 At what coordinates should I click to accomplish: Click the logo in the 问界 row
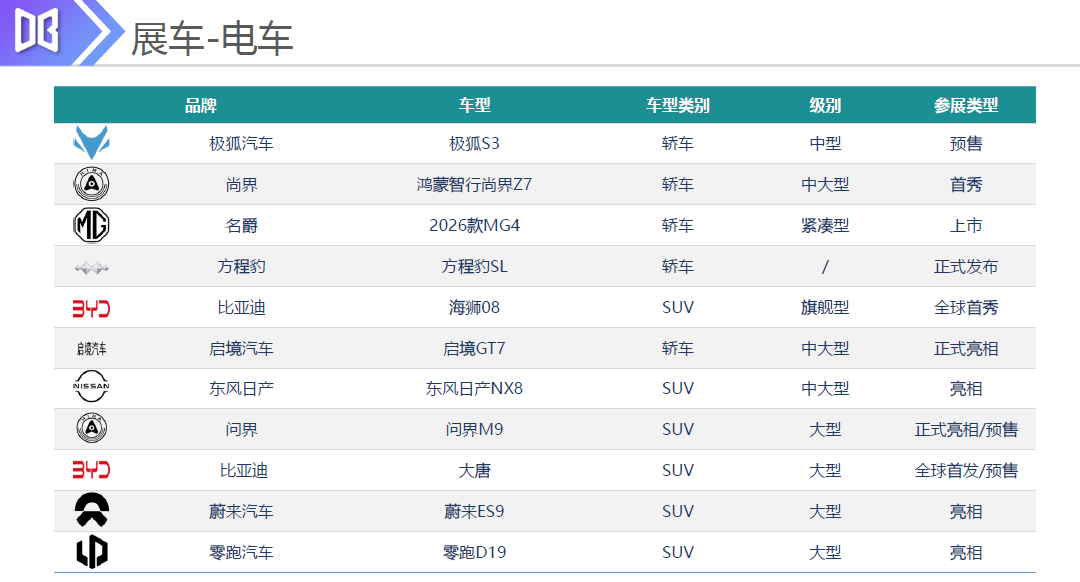pyautogui.click(x=91, y=428)
